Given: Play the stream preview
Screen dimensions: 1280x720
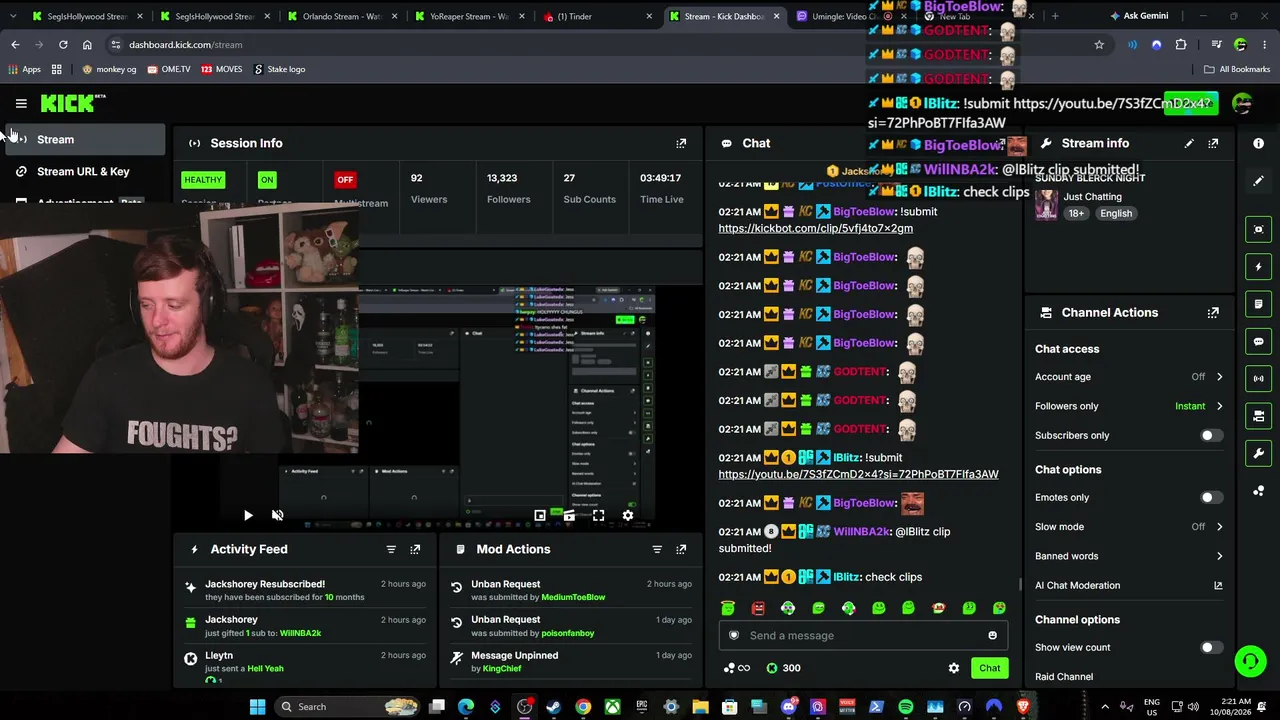Looking at the screenshot, I should click(x=248, y=516).
